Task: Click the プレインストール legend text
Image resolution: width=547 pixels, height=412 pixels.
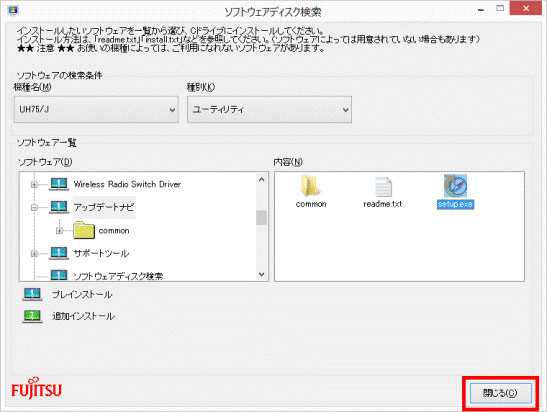Action: [x=82, y=294]
